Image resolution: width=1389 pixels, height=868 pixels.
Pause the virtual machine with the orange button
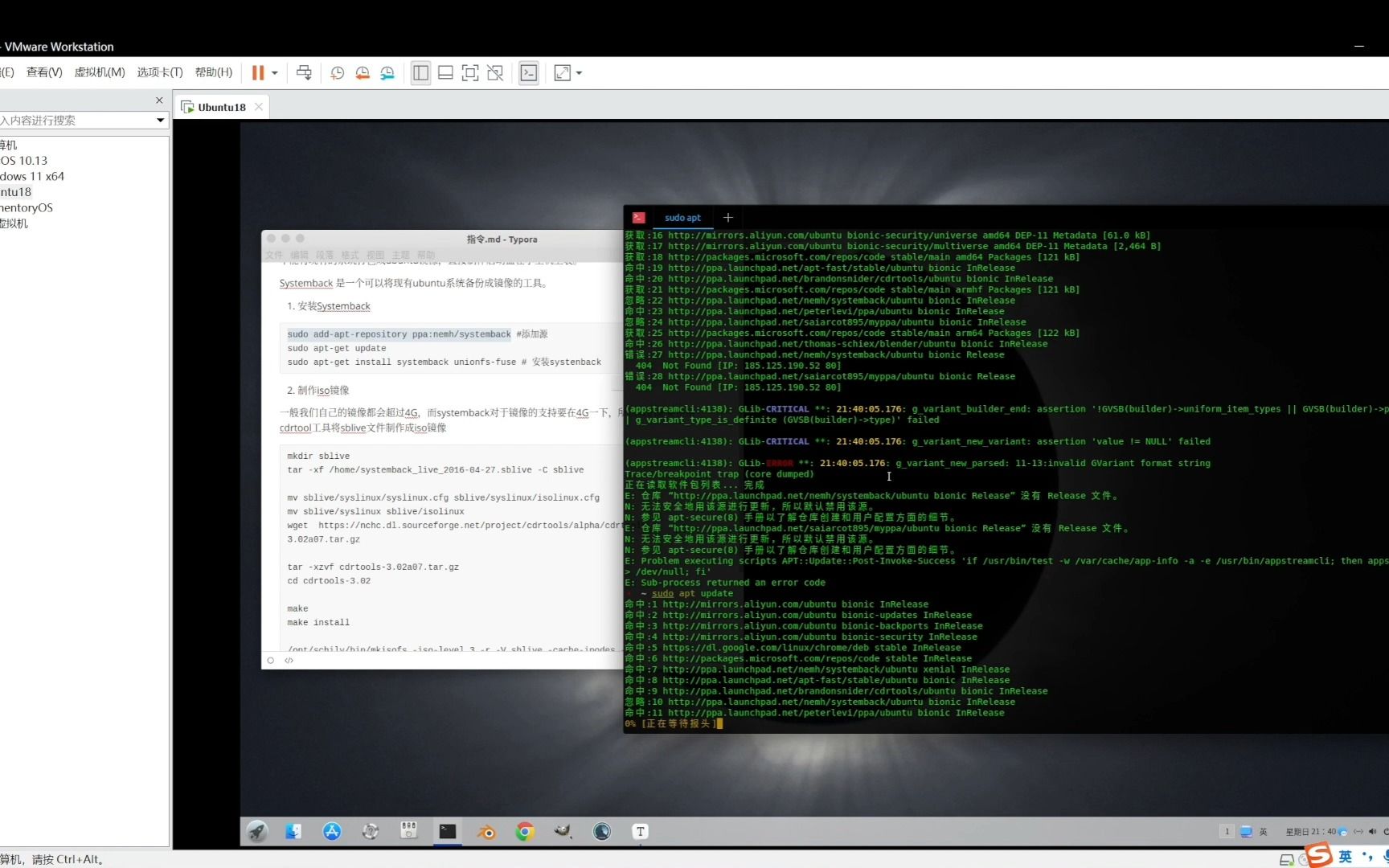257,73
